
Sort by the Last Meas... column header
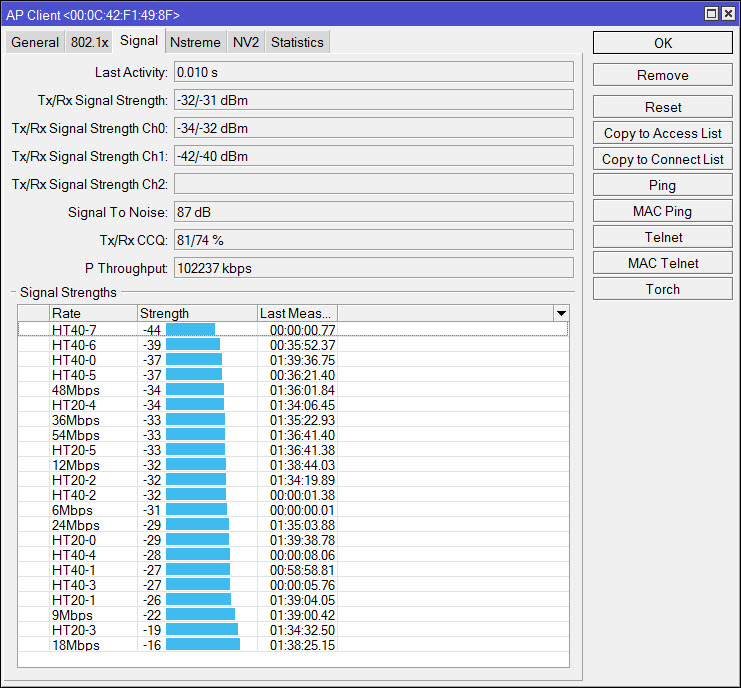(x=297, y=313)
